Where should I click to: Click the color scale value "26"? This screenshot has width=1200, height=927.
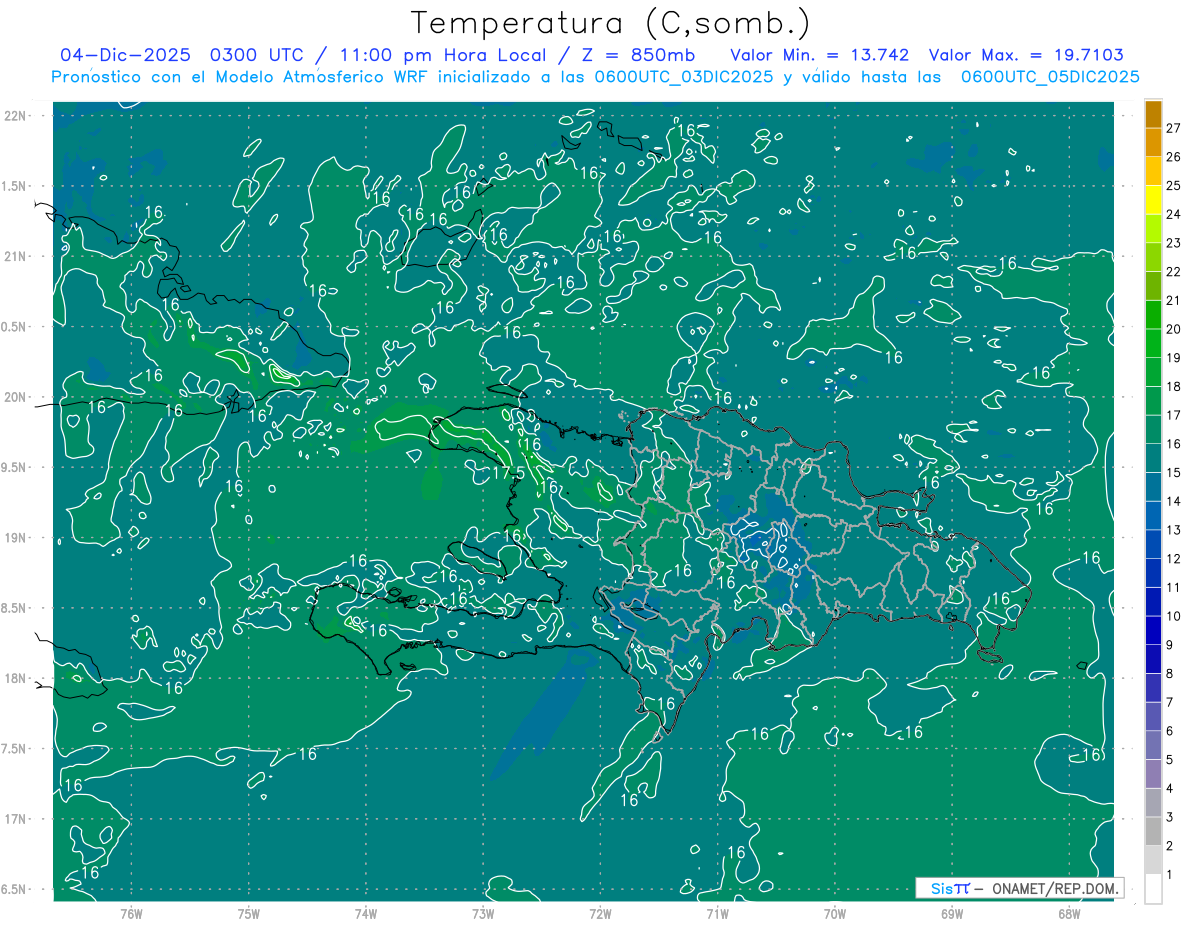click(x=1174, y=157)
